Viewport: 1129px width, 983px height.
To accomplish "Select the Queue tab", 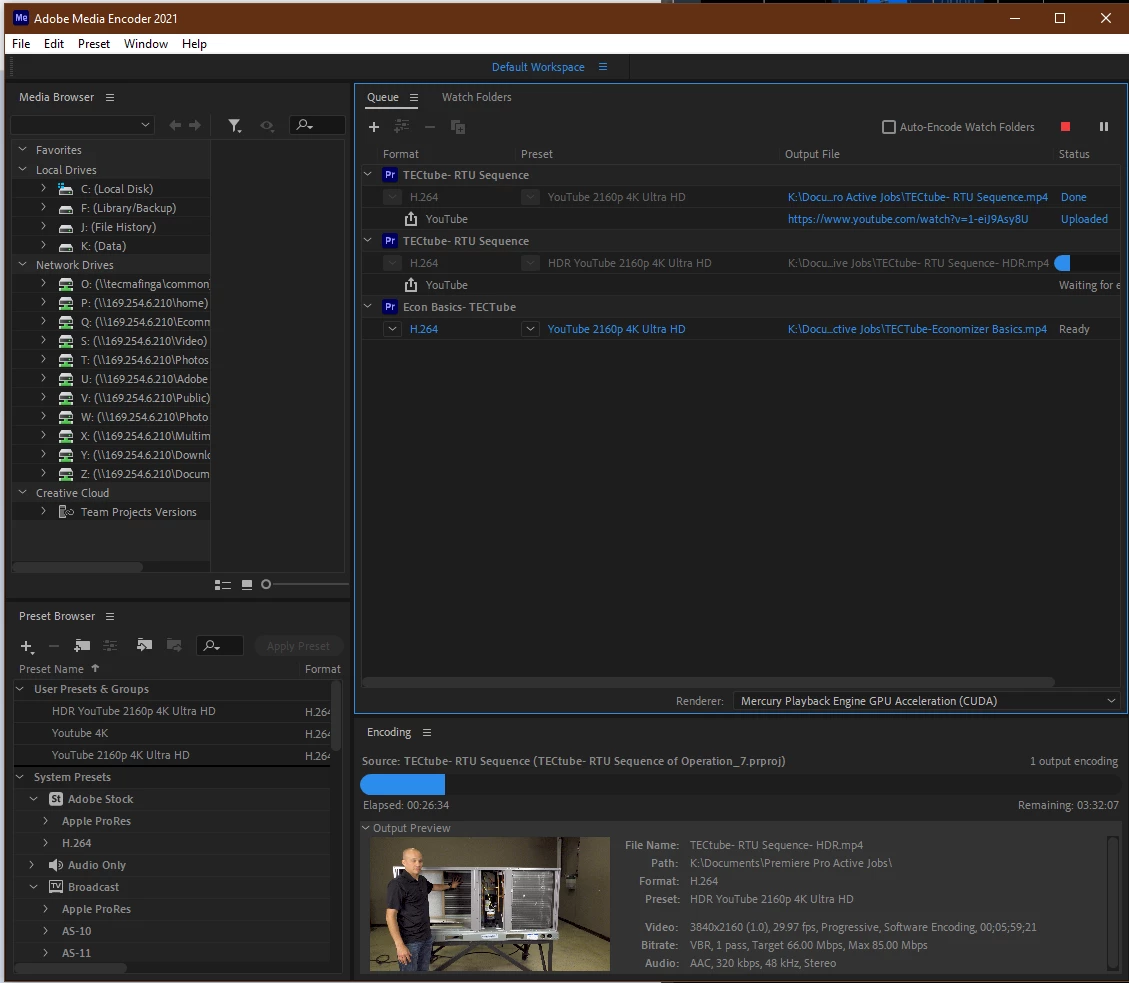I will click(382, 97).
